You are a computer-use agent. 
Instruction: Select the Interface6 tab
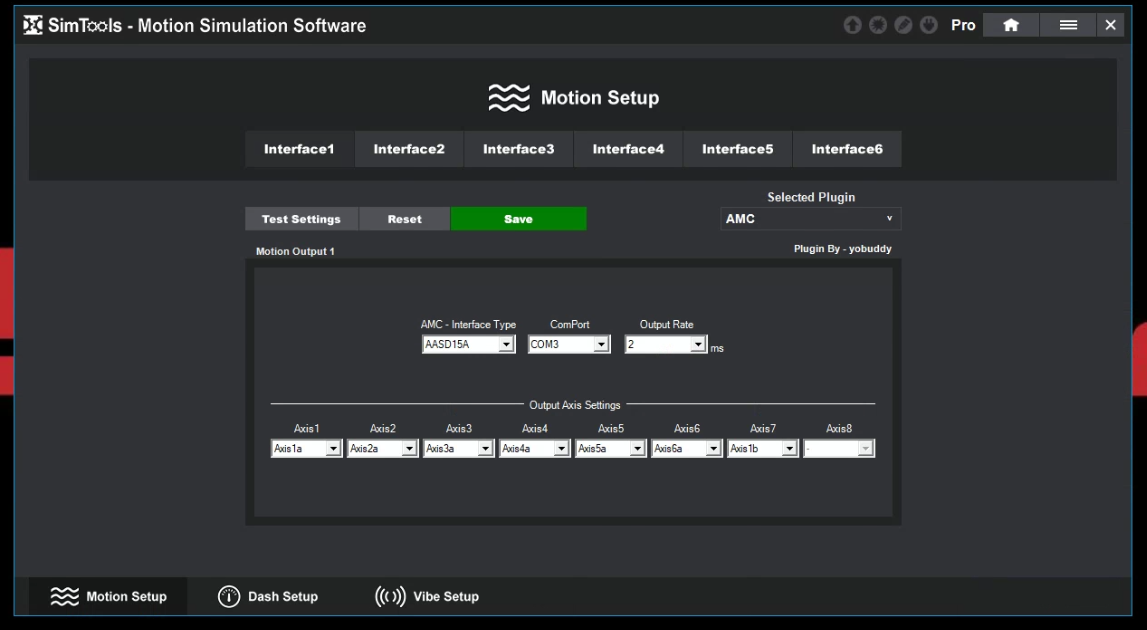[847, 149]
